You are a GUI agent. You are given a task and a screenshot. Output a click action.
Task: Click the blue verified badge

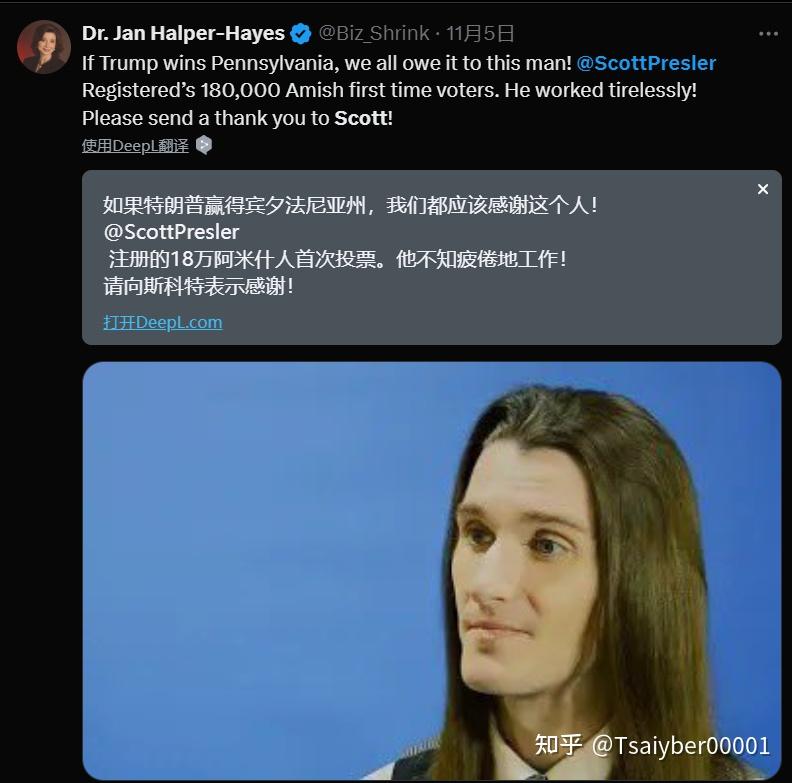[301, 34]
